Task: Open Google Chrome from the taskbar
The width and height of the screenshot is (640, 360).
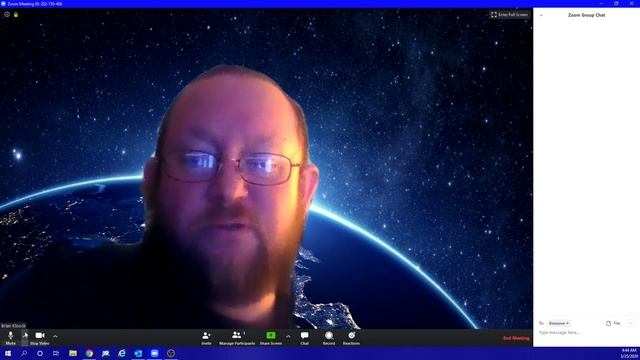Action: click(x=89, y=353)
